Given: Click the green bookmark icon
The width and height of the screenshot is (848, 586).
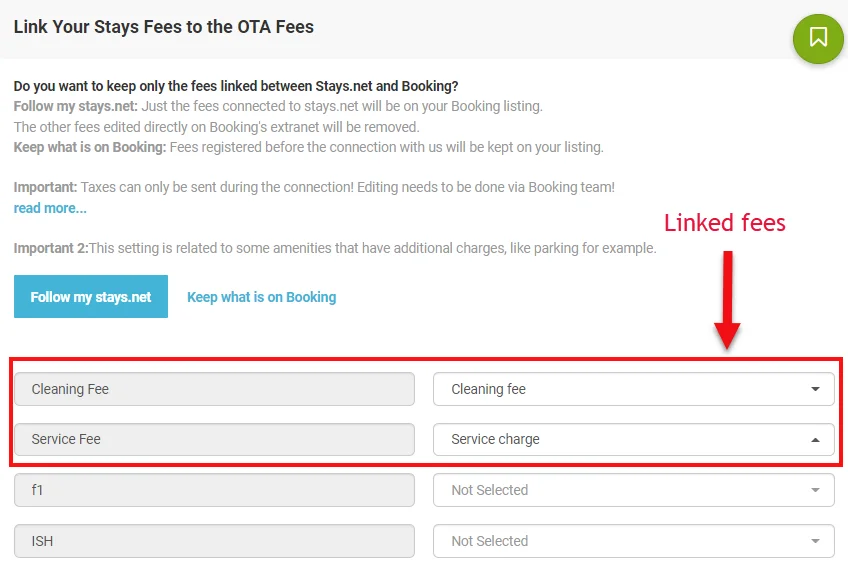Looking at the screenshot, I should point(818,38).
